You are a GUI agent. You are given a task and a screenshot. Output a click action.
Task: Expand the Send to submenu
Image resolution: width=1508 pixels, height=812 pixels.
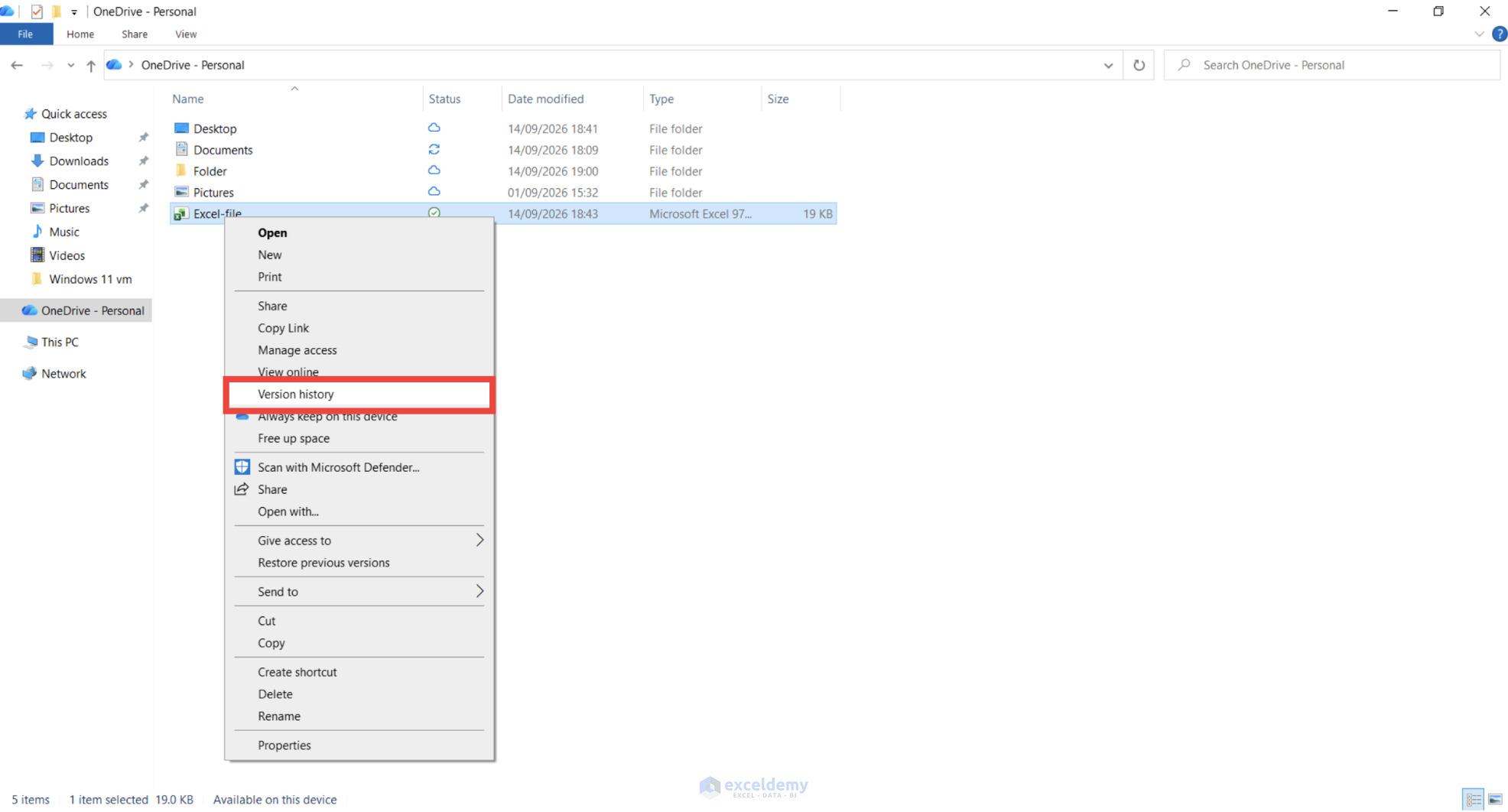(479, 592)
